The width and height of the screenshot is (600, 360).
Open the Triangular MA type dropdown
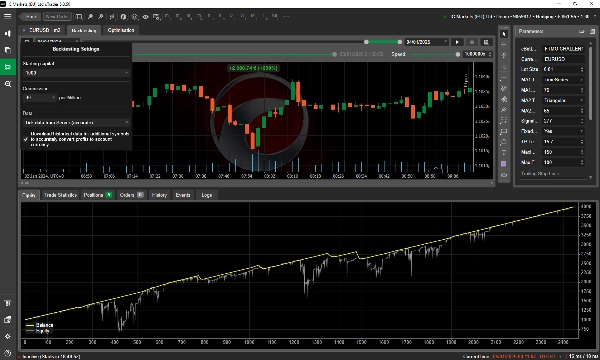click(x=563, y=100)
